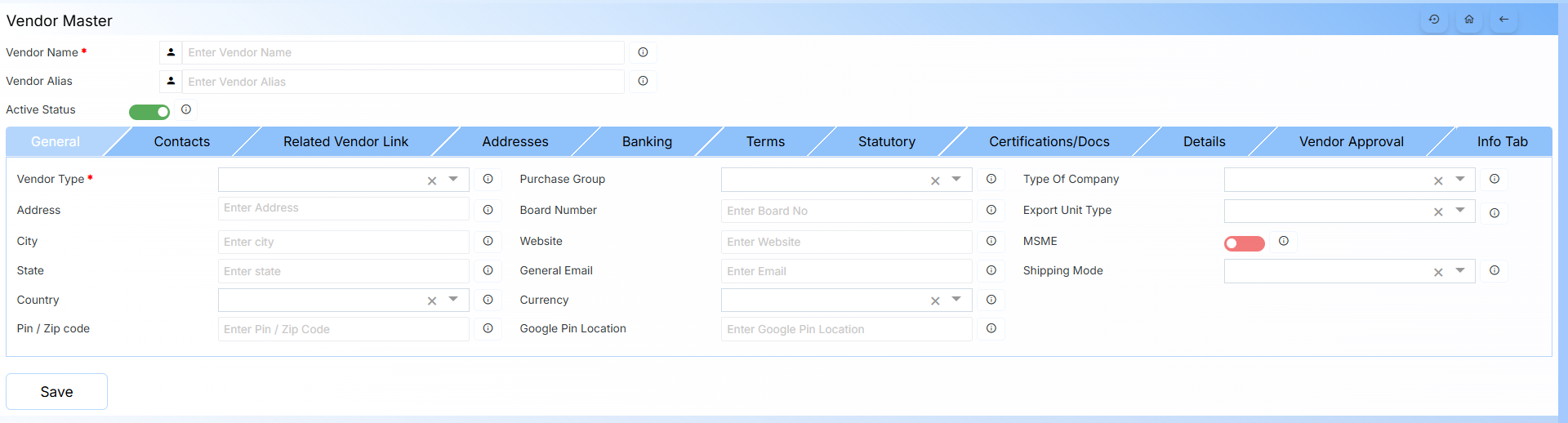Viewport: 1568px width, 423px height.
Task: Expand the Shipping Mode dropdown
Action: (x=1459, y=270)
